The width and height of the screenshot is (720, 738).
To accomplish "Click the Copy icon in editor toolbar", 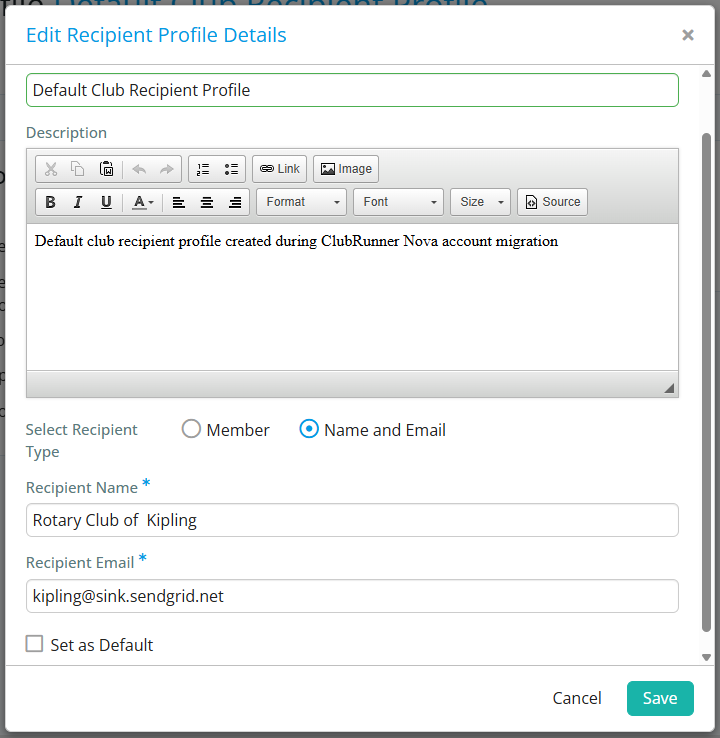I will [78, 169].
